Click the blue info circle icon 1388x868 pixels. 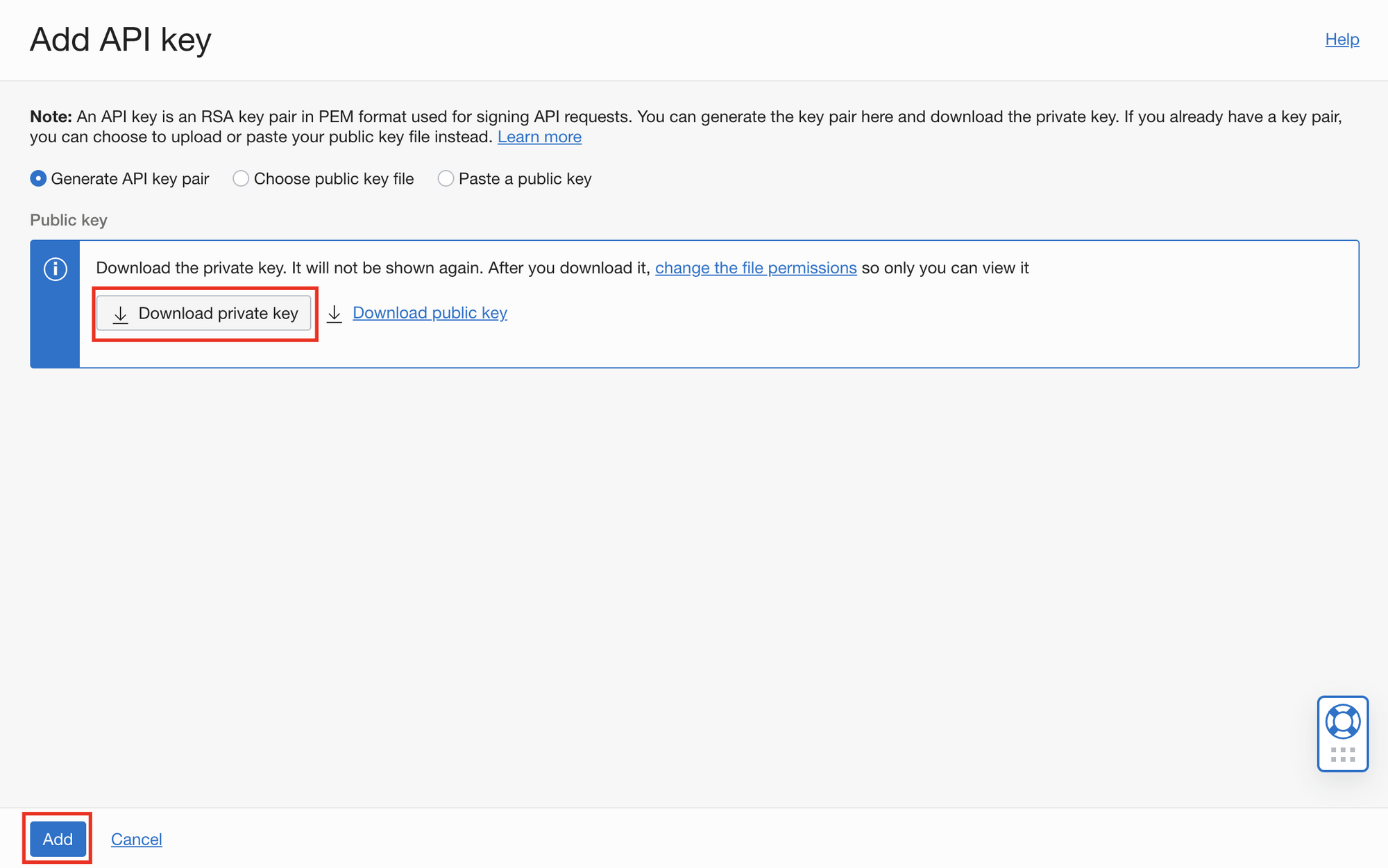click(x=56, y=269)
